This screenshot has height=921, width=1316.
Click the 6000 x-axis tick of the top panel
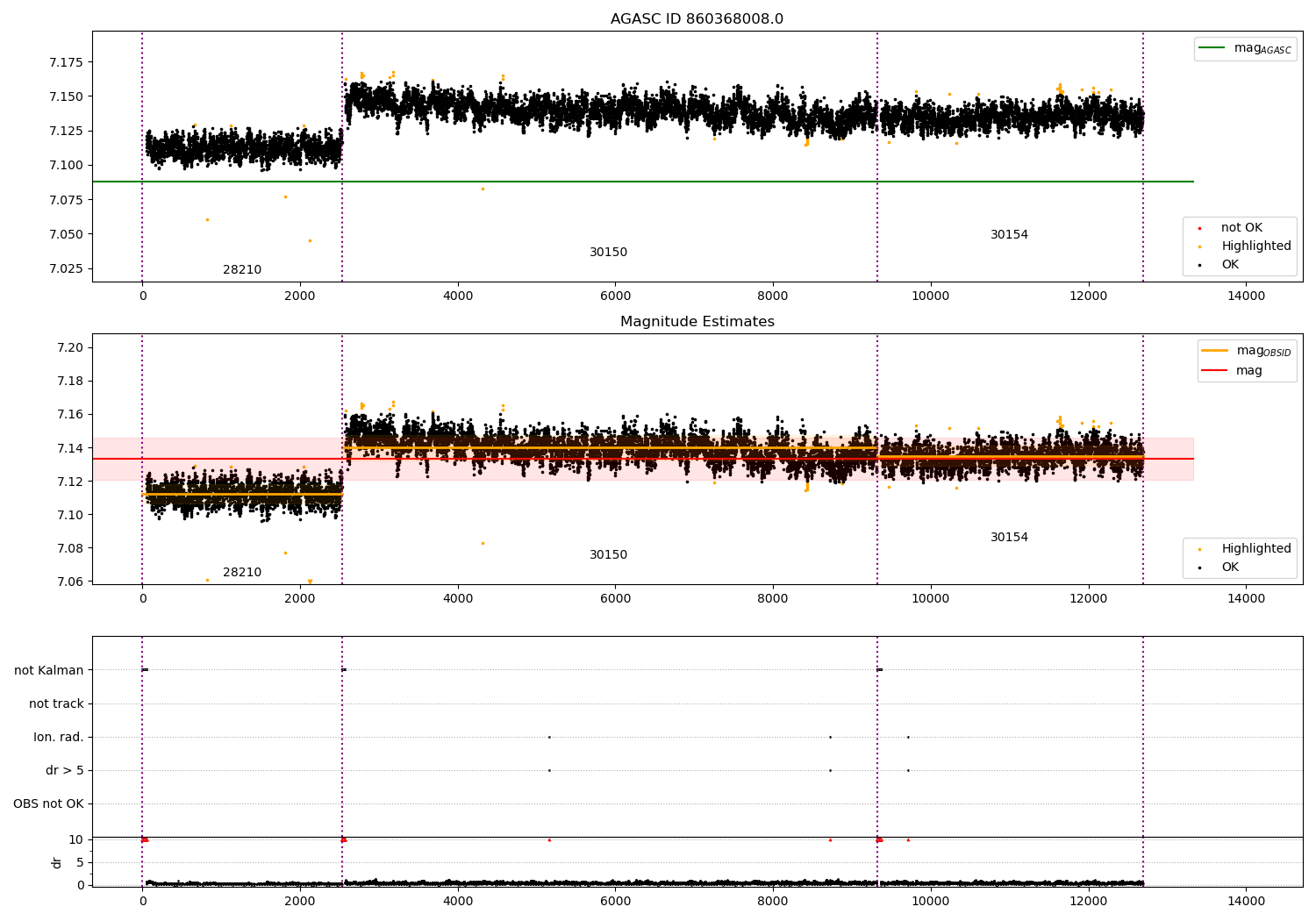[x=615, y=296]
